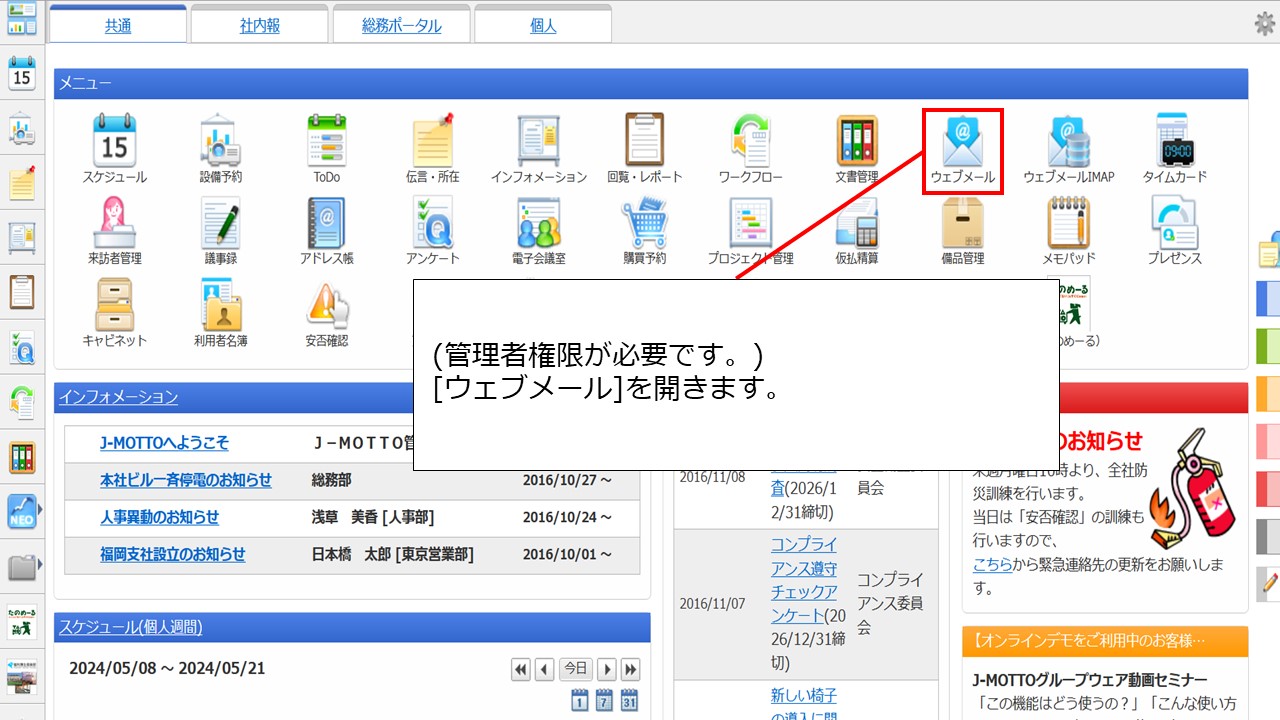Switch schedule to the month view icon
Screen dimensions: 1280x720
[629, 700]
